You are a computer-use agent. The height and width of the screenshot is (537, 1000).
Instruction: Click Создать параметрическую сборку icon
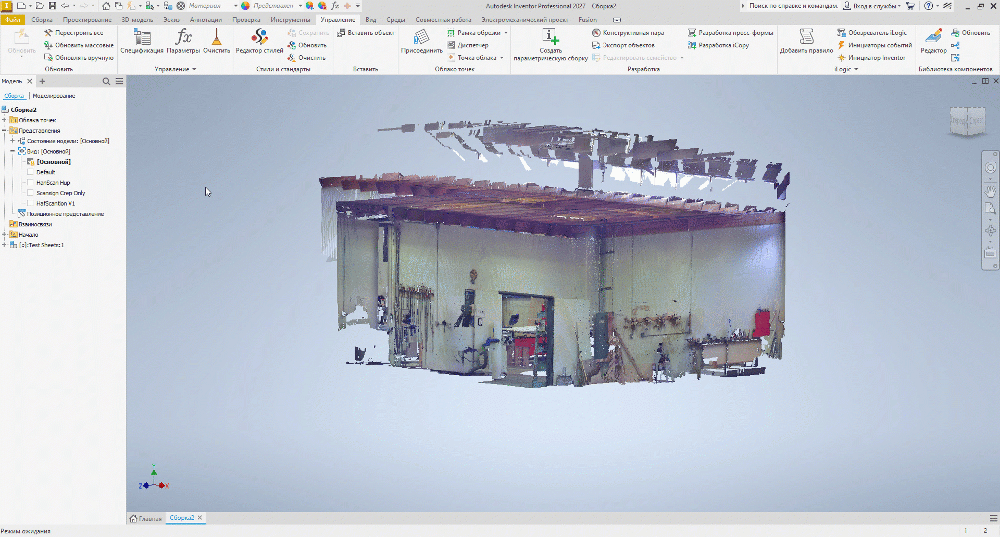point(550,37)
